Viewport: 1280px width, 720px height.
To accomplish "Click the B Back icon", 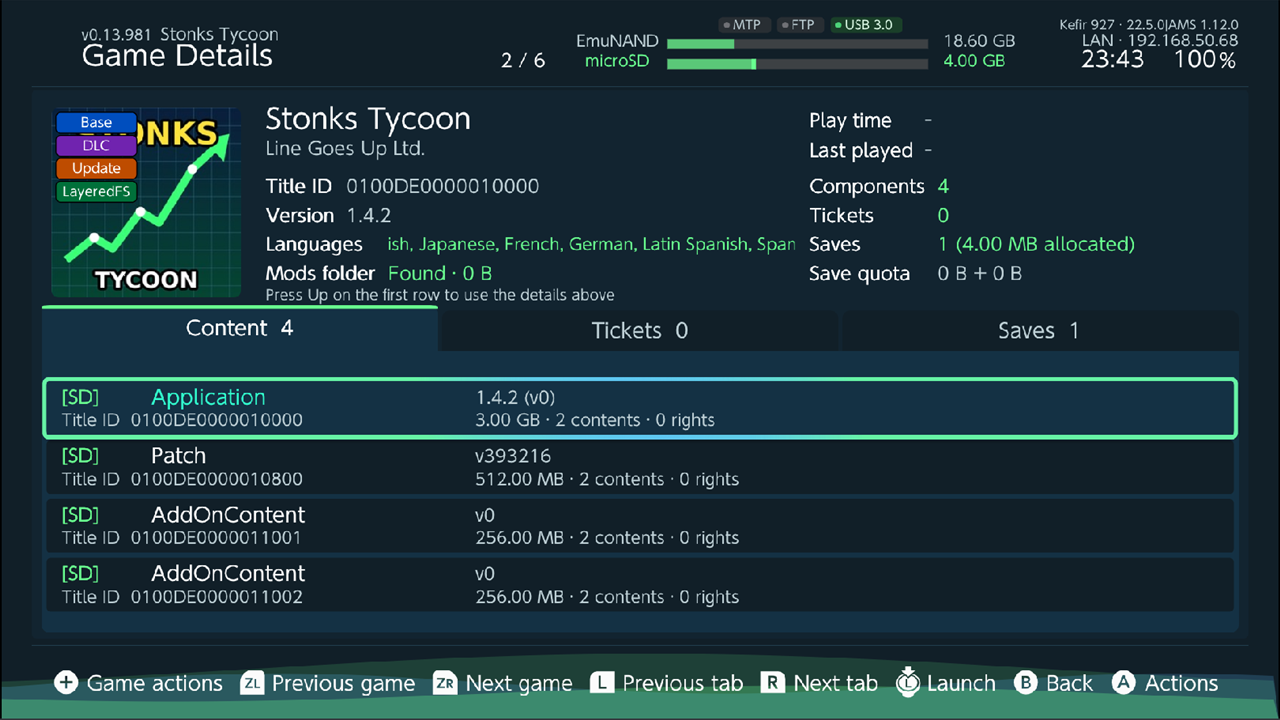I will point(1025,683).
